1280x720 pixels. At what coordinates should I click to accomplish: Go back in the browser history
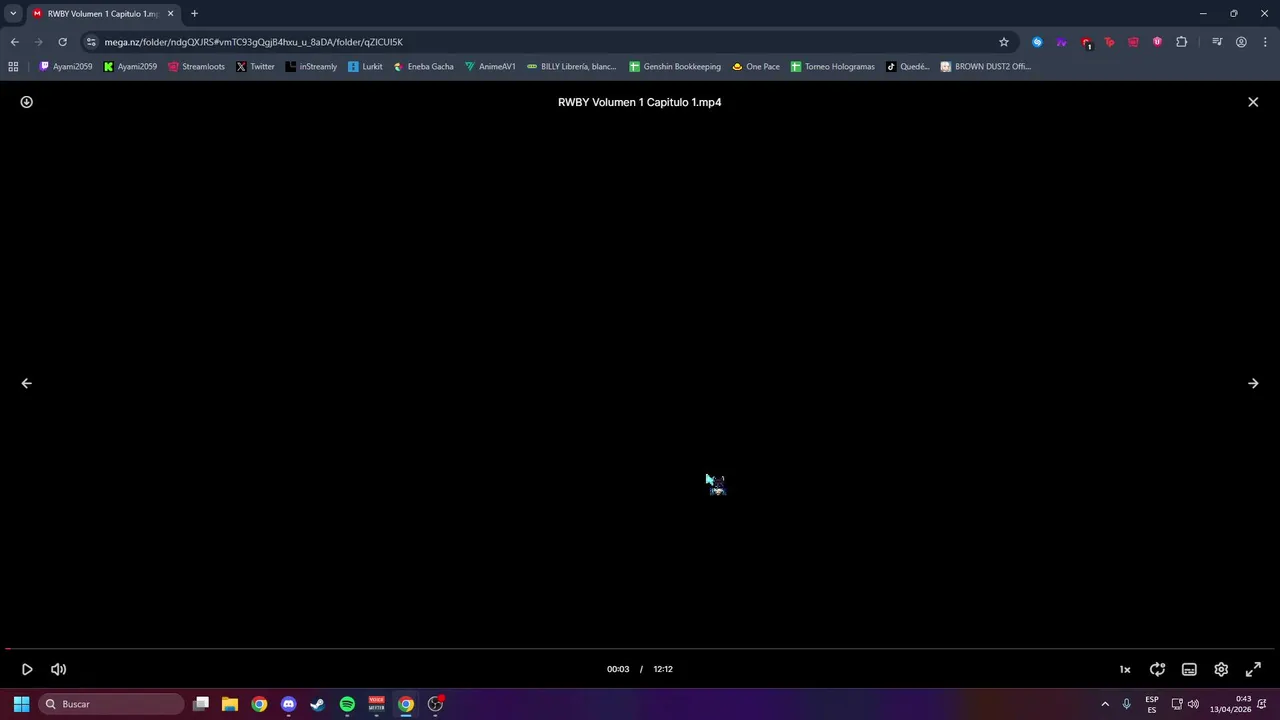[14, 42]
